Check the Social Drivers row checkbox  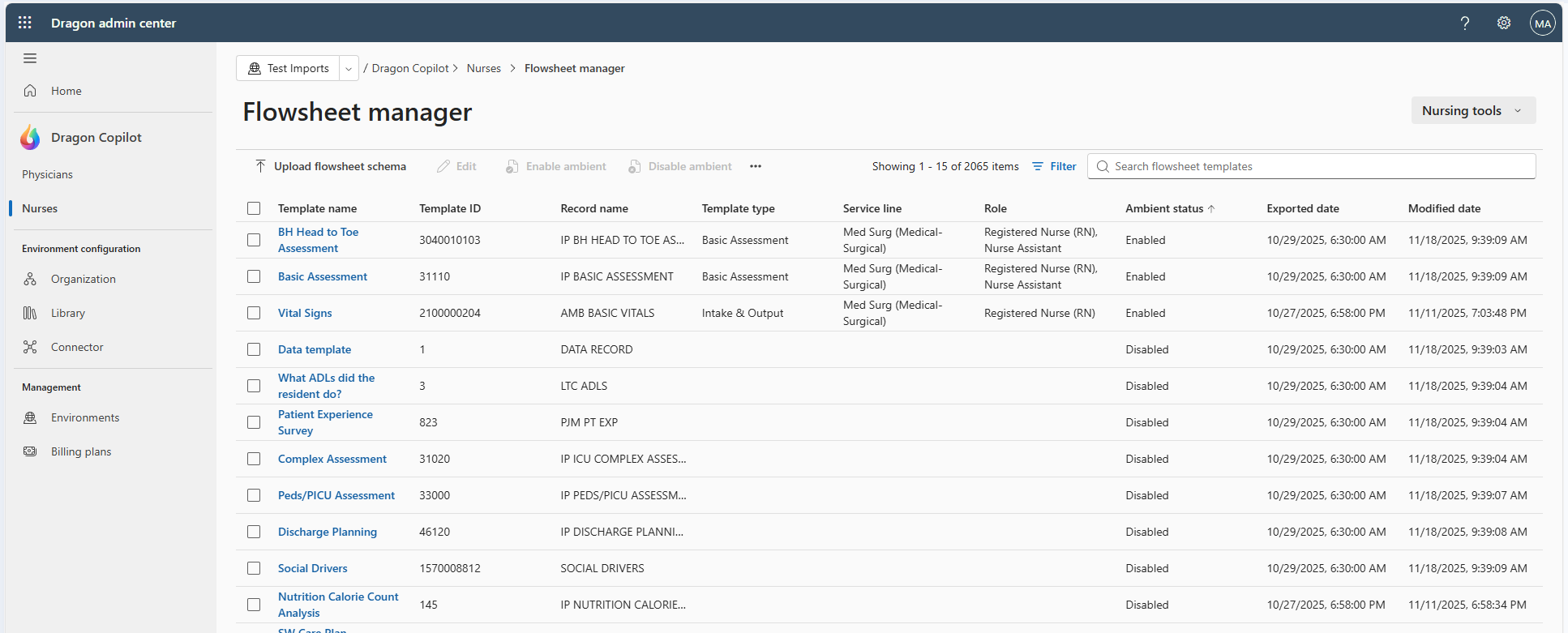tap(254, 568)
